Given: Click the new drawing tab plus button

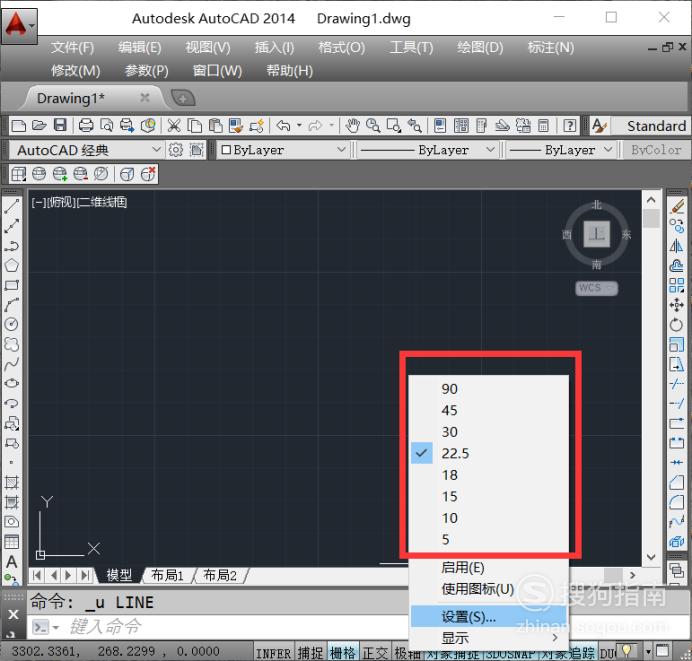Looking at the screenshot, I should click(183, 98).
